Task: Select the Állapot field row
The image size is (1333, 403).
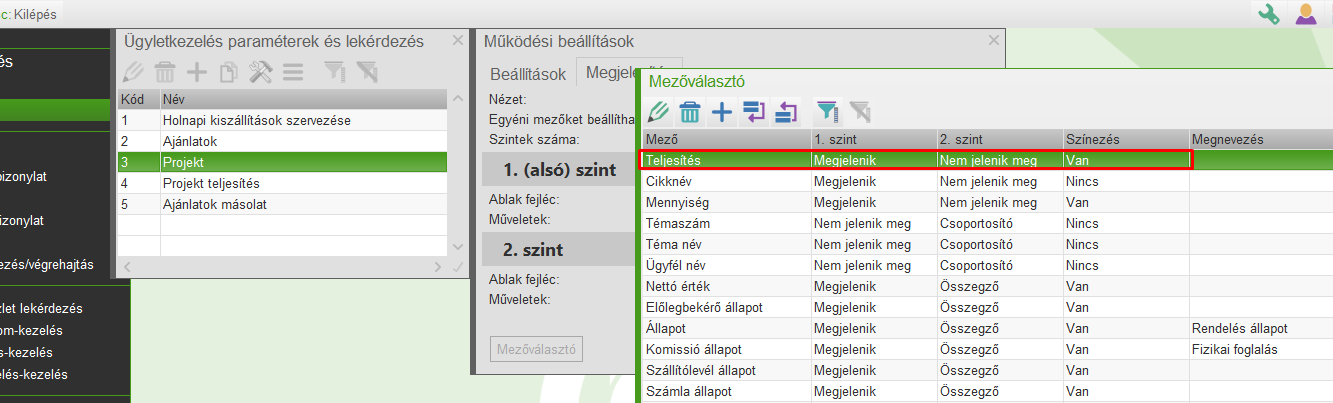Action: [986, 328]
